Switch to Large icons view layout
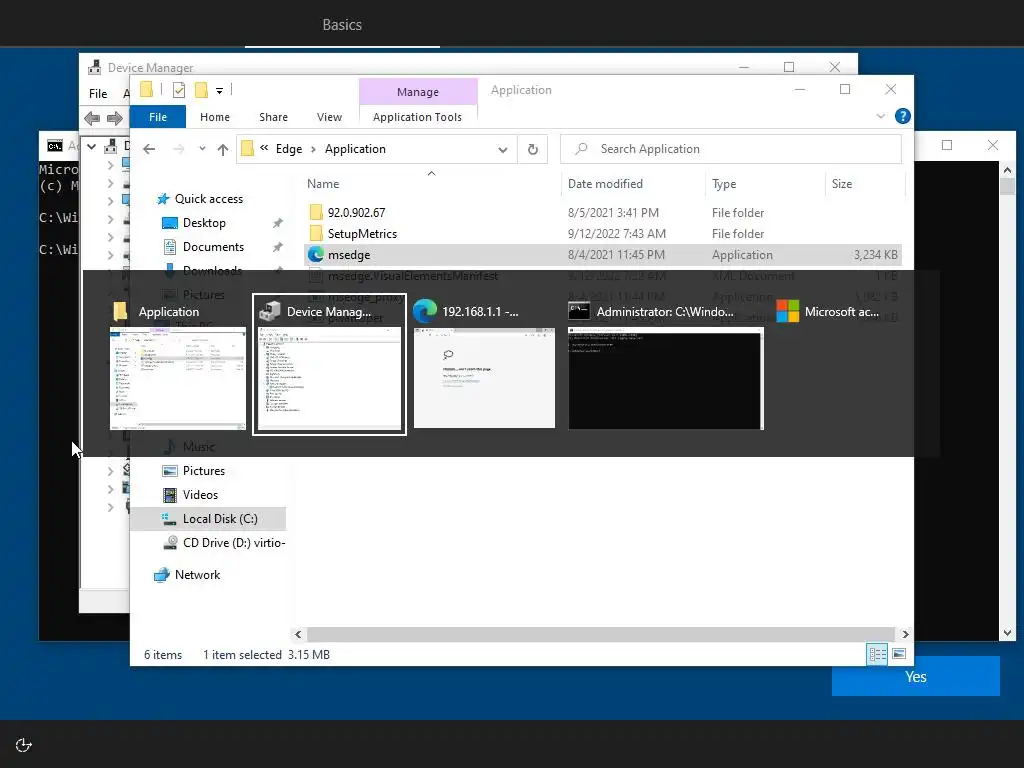This screenshot has width=1024, height=768. click(x=899, y=654)
